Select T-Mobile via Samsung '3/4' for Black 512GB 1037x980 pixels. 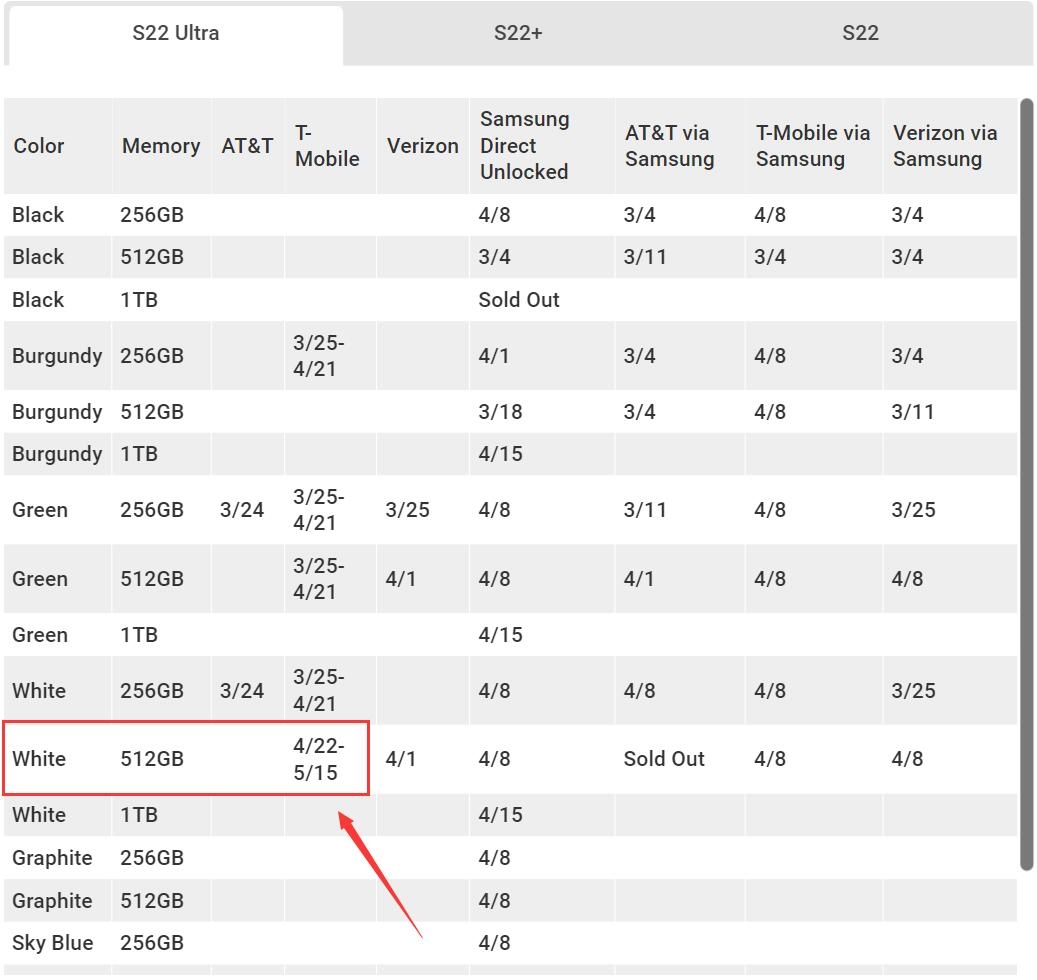click(x=770, y=257)
